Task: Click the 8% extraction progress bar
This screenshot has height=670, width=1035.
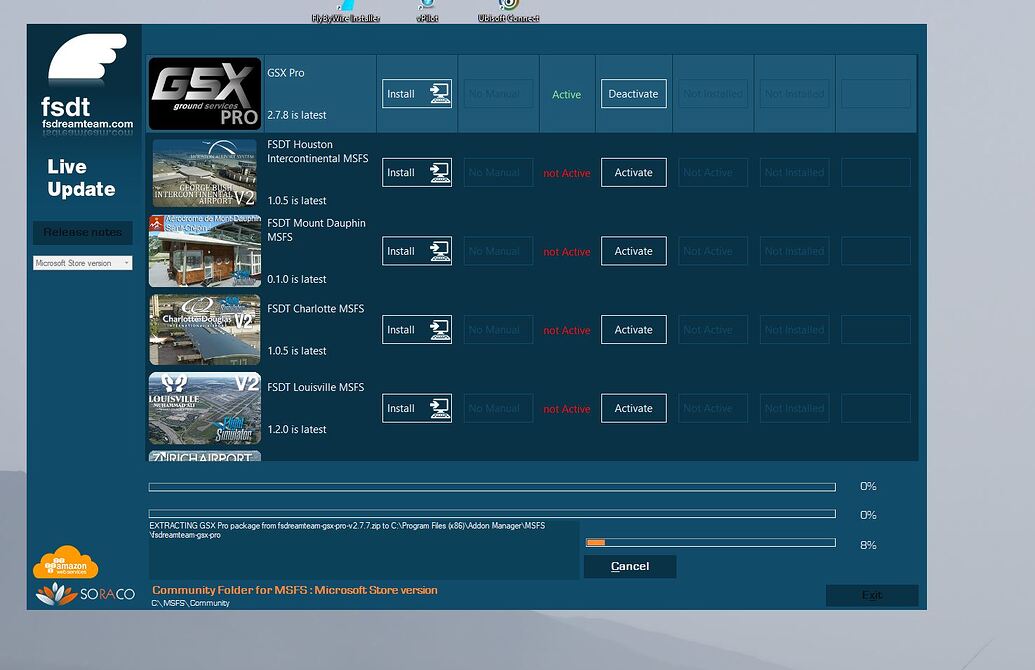Action: coord(710,543)
